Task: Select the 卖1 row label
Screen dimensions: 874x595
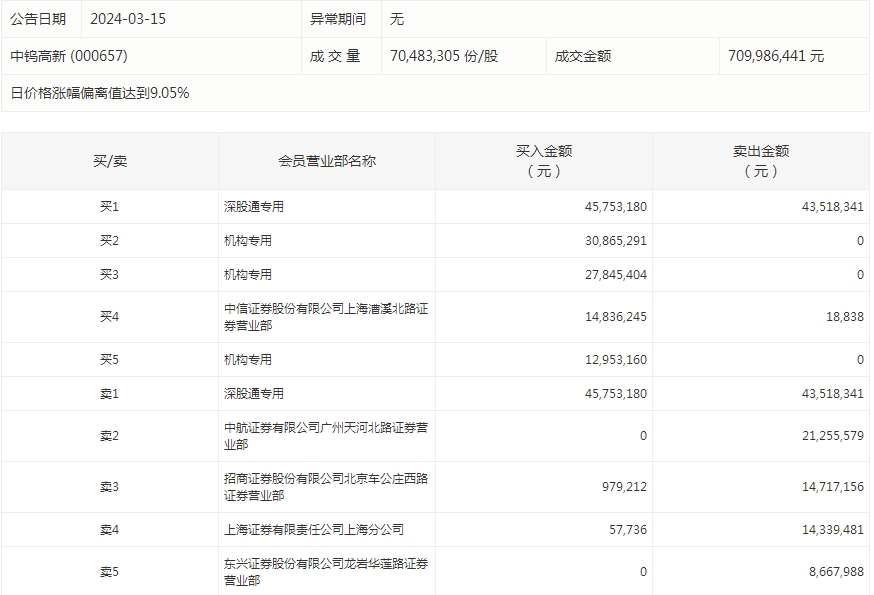Action: tap(109, 394)
